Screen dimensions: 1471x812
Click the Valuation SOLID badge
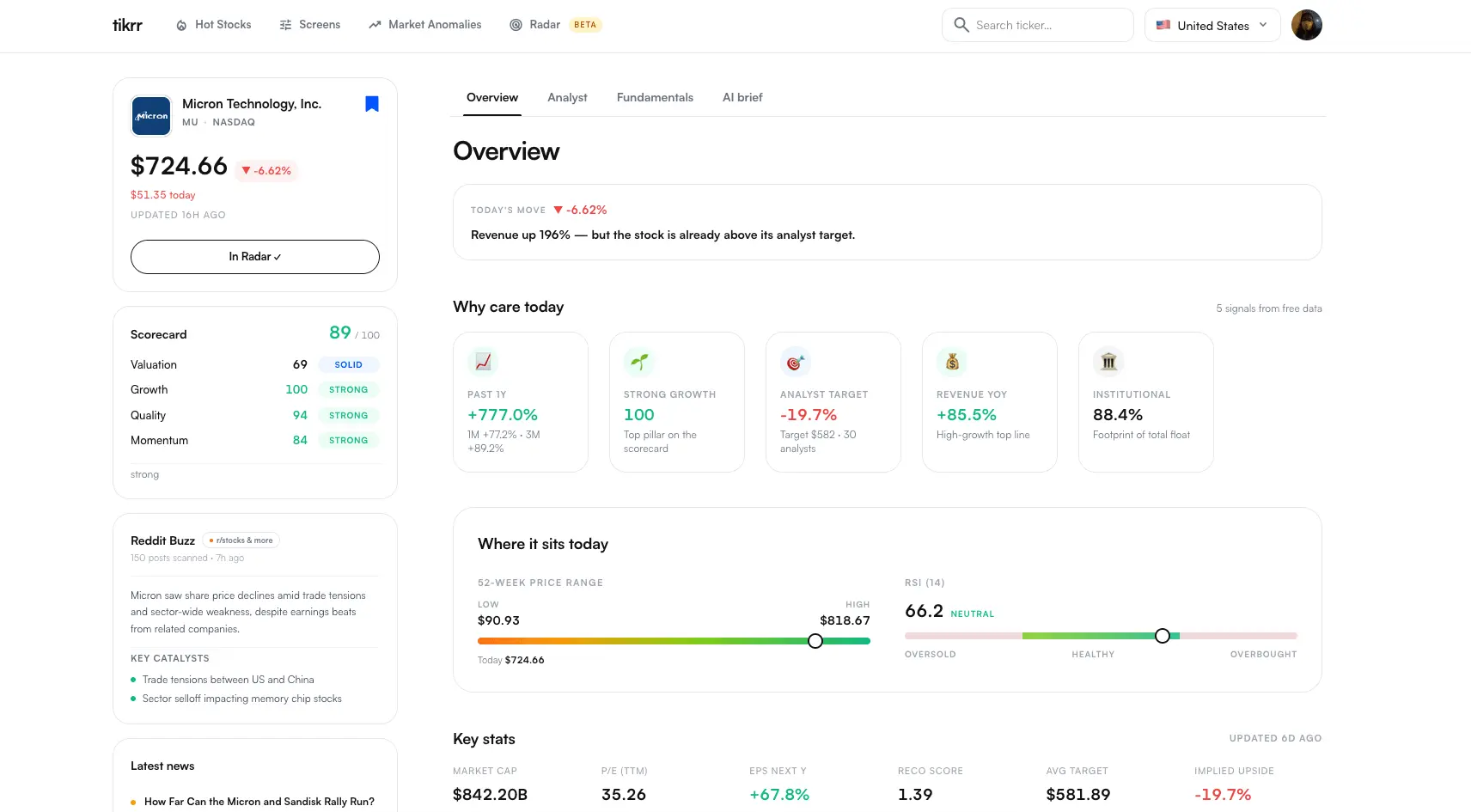pos(348,364)
